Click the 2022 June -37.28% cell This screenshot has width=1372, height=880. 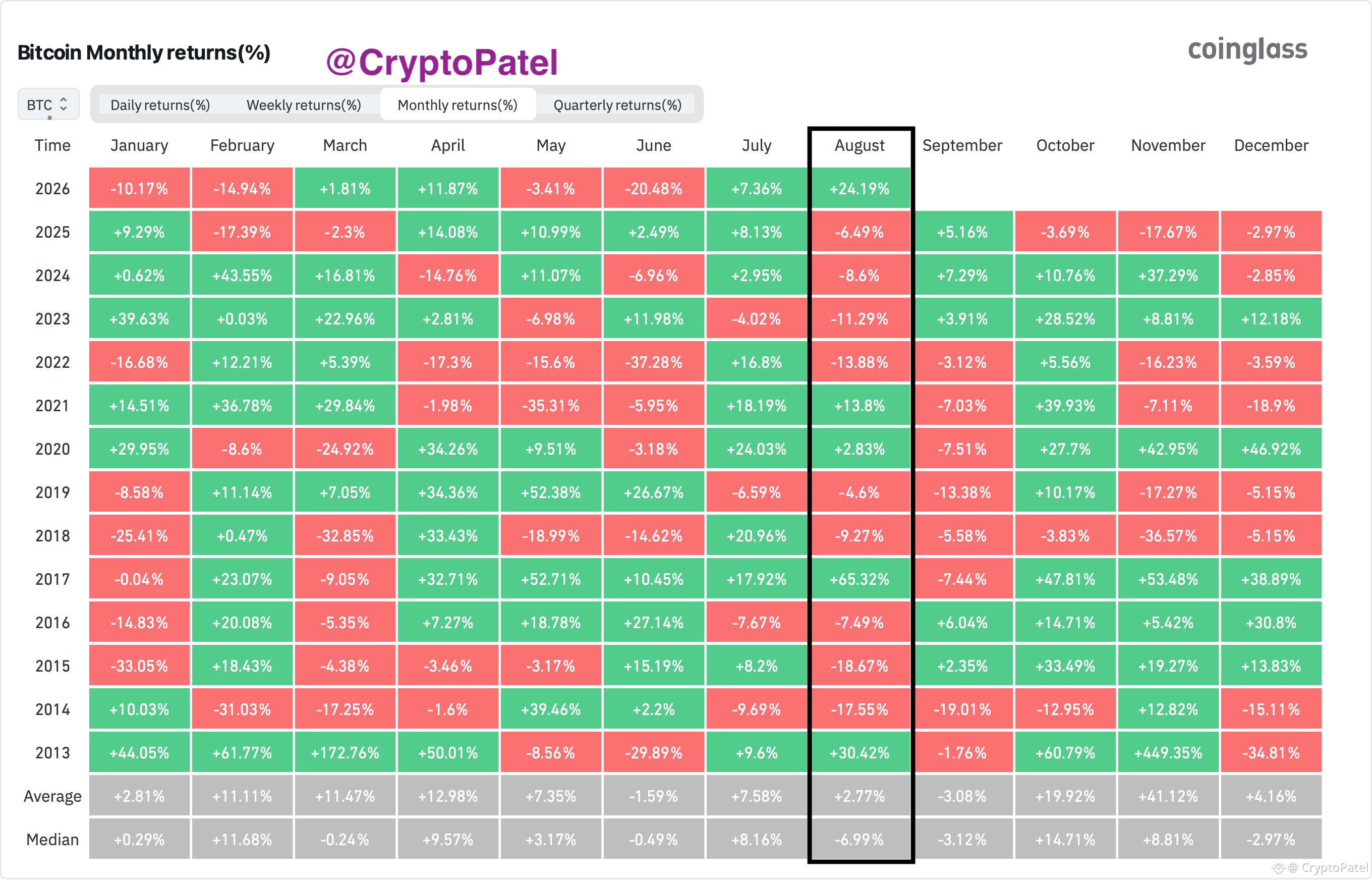pos(653,362)
